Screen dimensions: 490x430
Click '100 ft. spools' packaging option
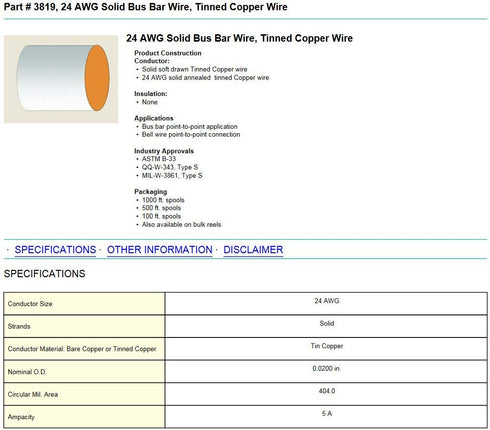click(x=161, y=216)
